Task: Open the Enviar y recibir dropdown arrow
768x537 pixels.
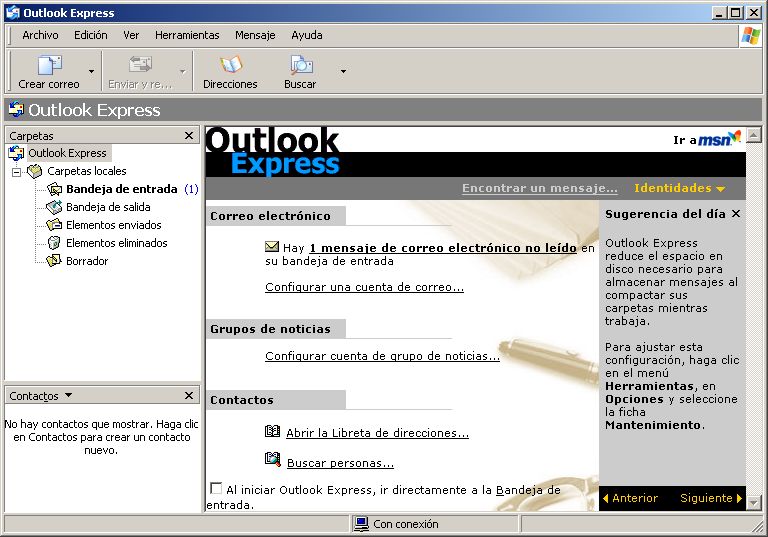Action: [x=183, y=72]
